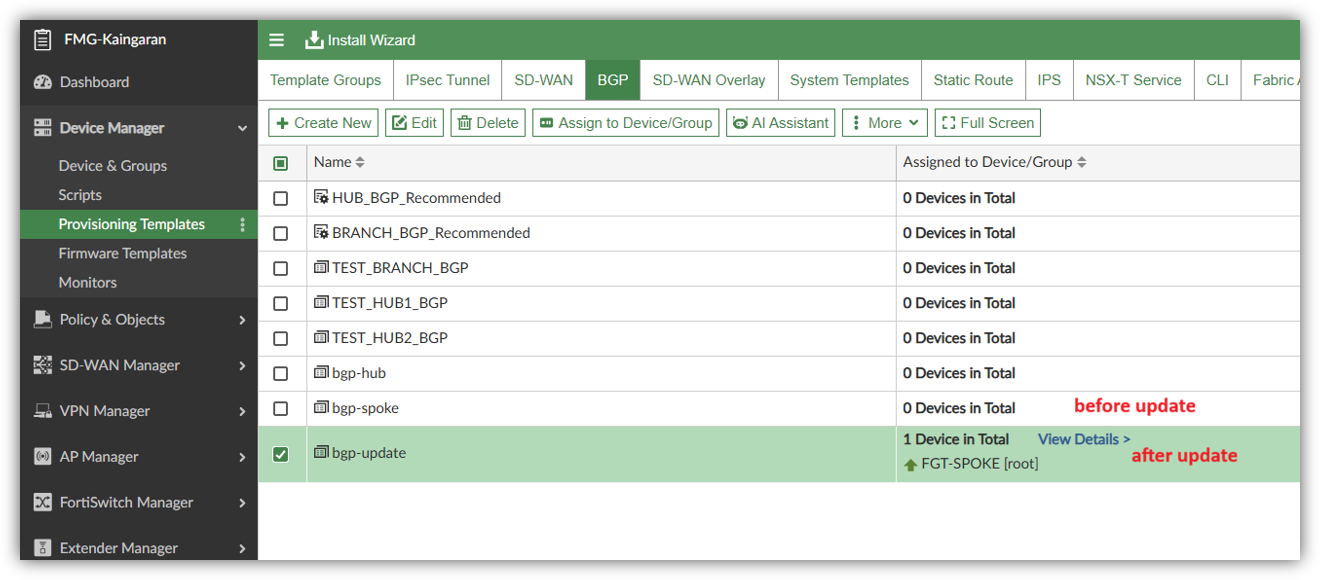Expand the Extender Manager chevron
The width and height of the screenshot is (1320, 580).
(242, 548)
